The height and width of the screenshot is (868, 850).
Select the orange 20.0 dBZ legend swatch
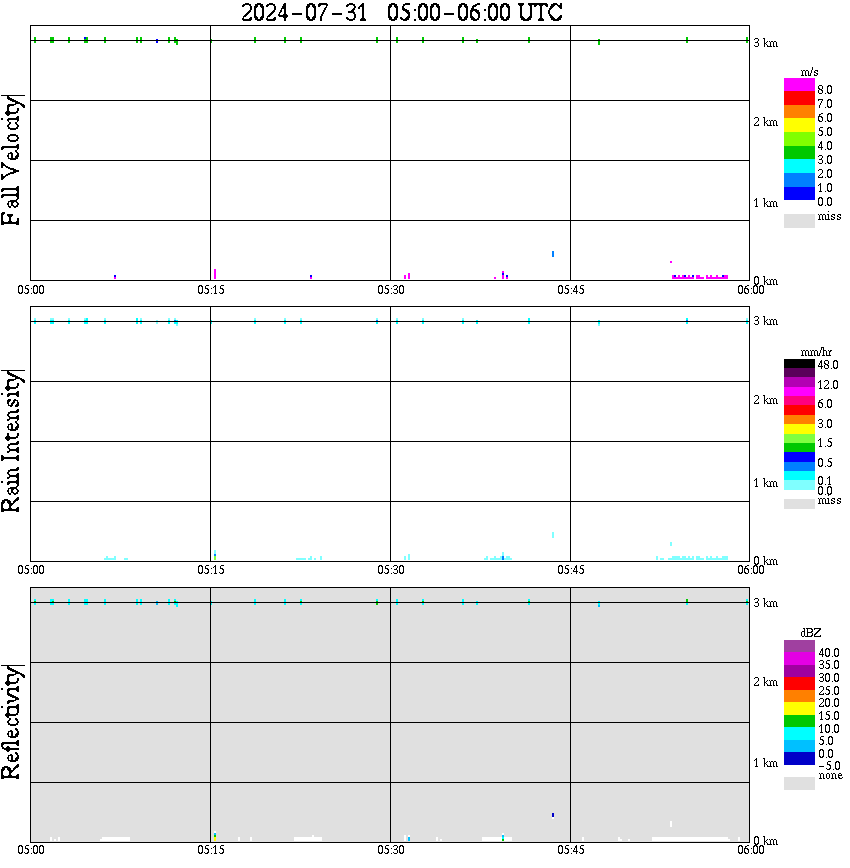799,696
